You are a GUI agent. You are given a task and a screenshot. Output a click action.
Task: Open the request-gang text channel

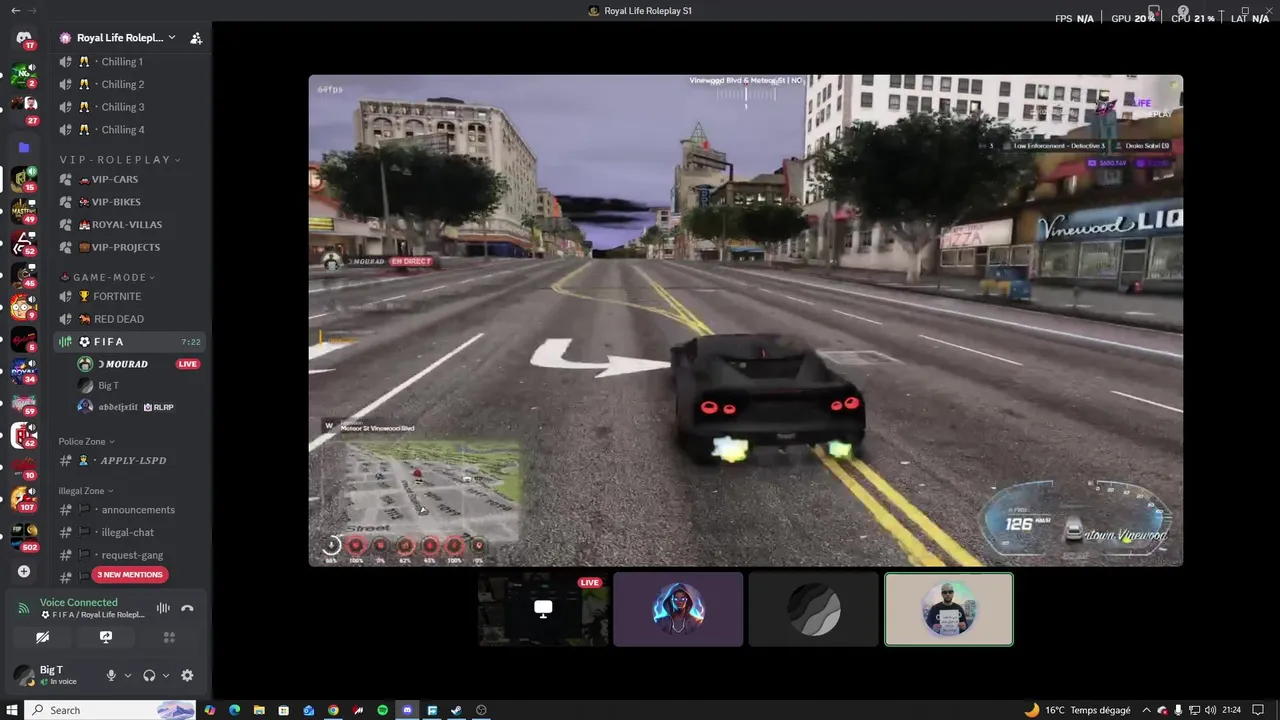130,555
